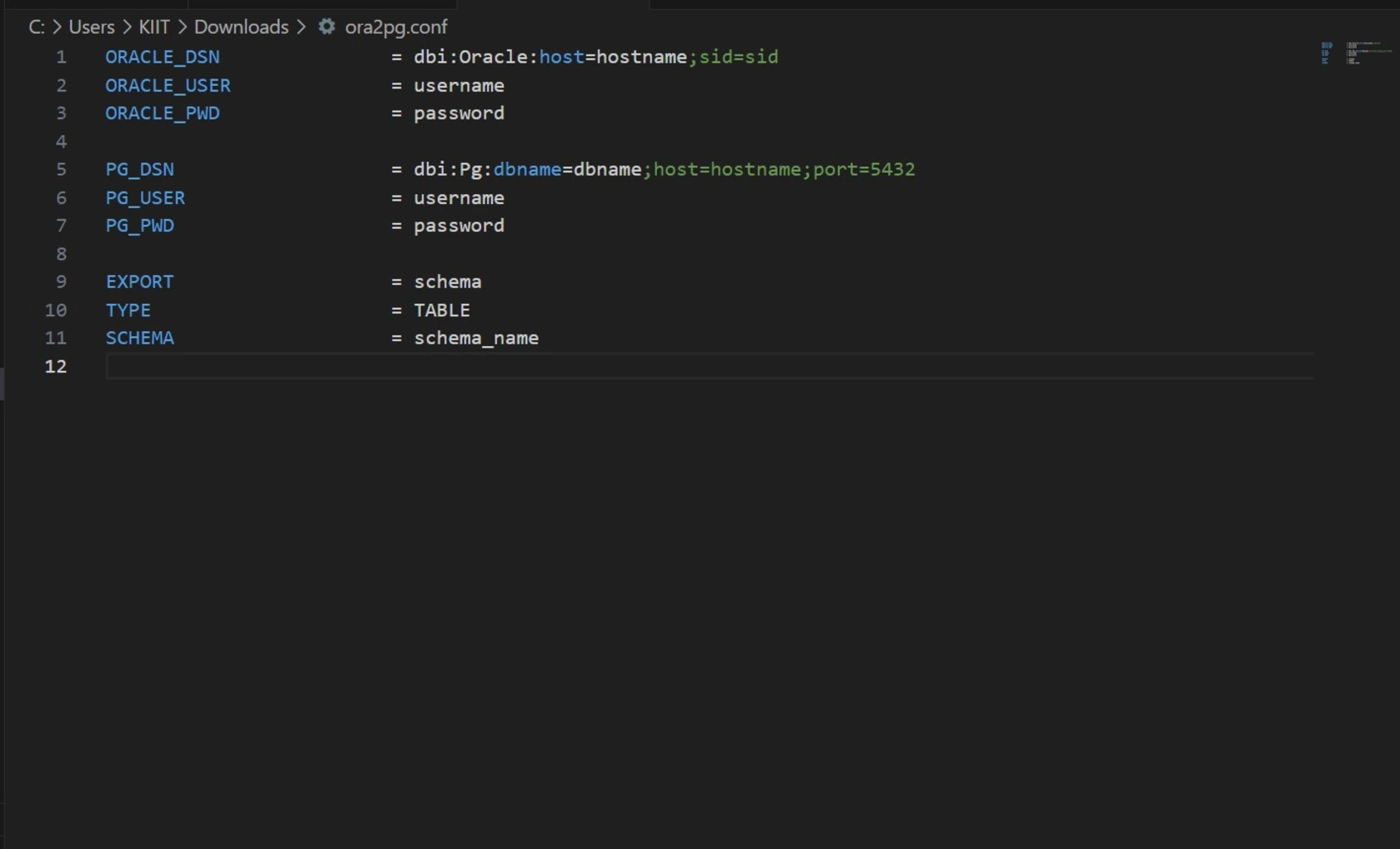The height and width of the screenshot is (849, 1400).
Task: Click the ORACLE_DSN keyword on line 1
Action: coord(163,56)
